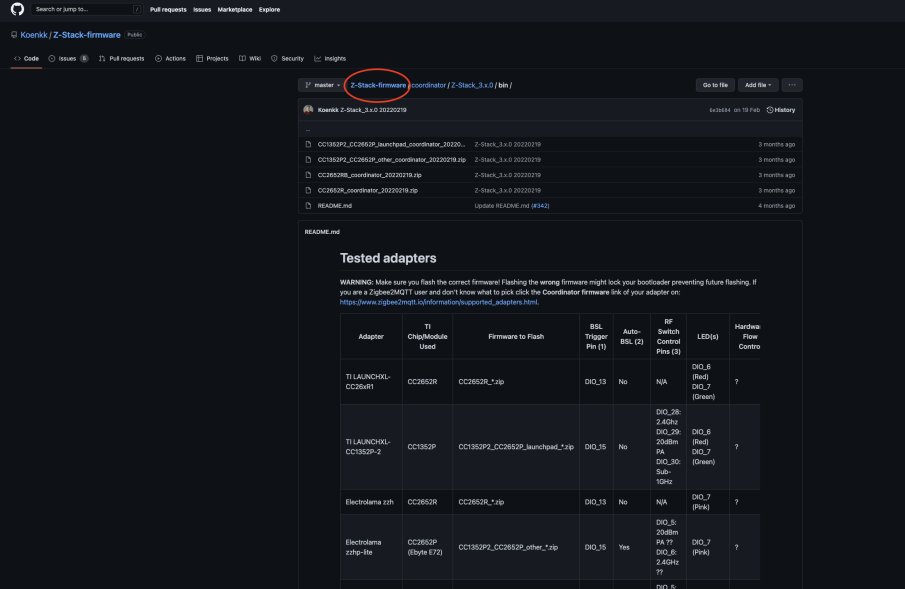Open CC2652RB_coordinator_20220219.zip file

pyautogui.click(x=369, y=175)
